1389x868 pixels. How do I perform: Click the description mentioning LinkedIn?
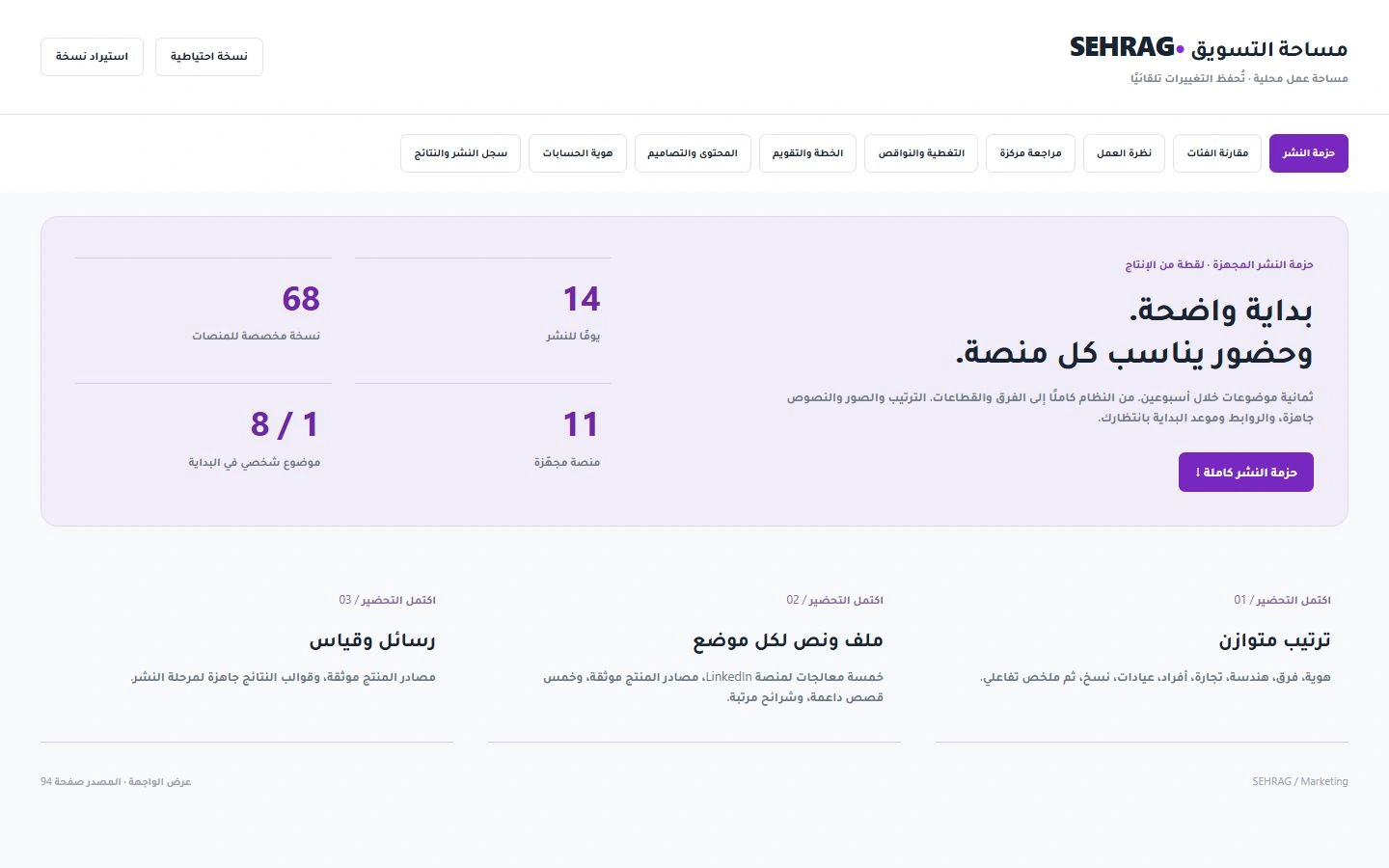pos(713,687)
